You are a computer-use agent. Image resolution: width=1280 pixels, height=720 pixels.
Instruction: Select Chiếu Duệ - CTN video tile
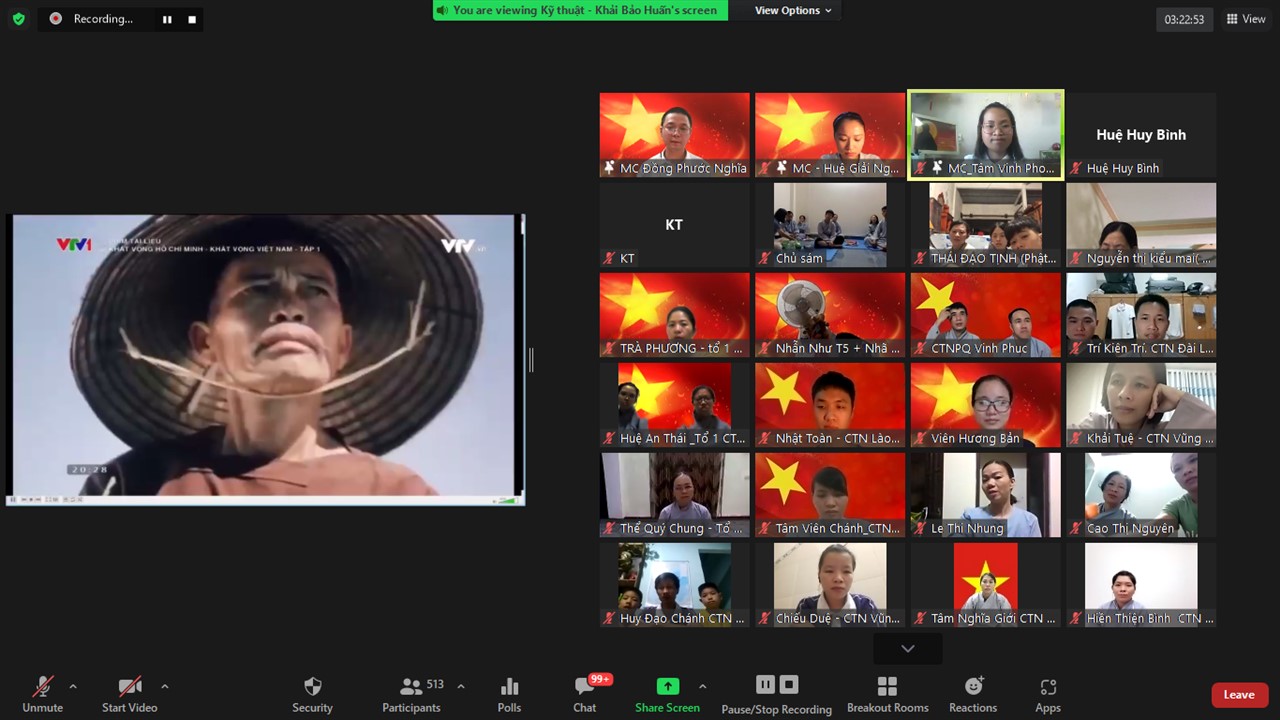[830, 585]
